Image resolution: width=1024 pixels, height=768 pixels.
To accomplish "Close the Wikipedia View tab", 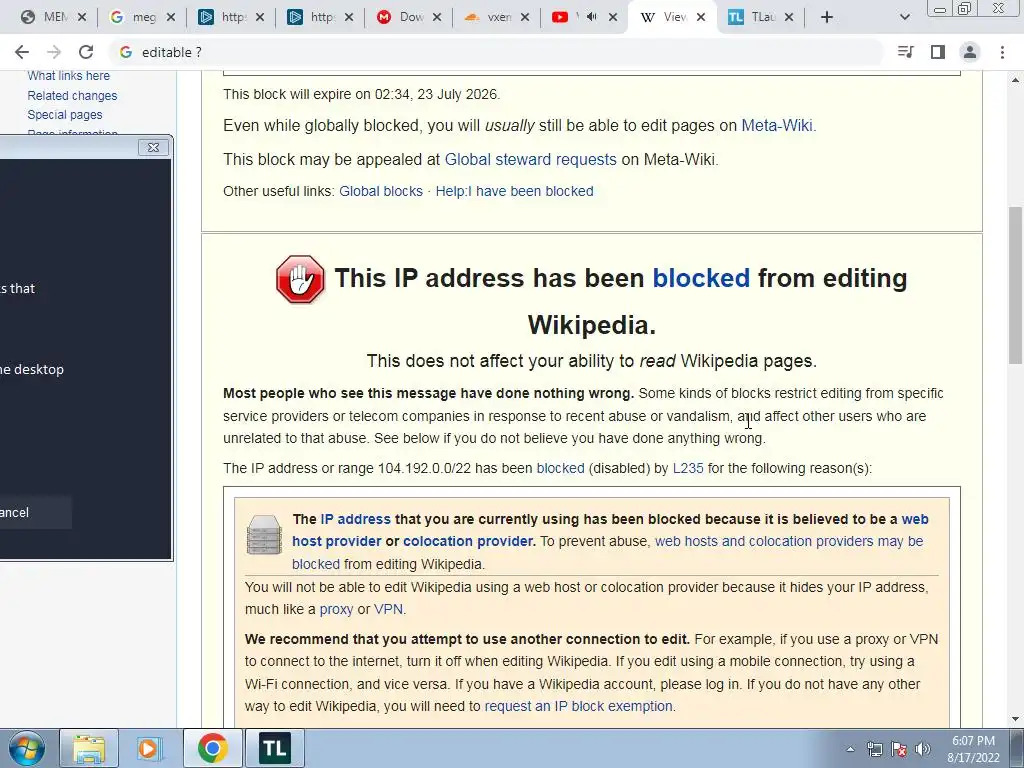I will click(x=701, y=17).
